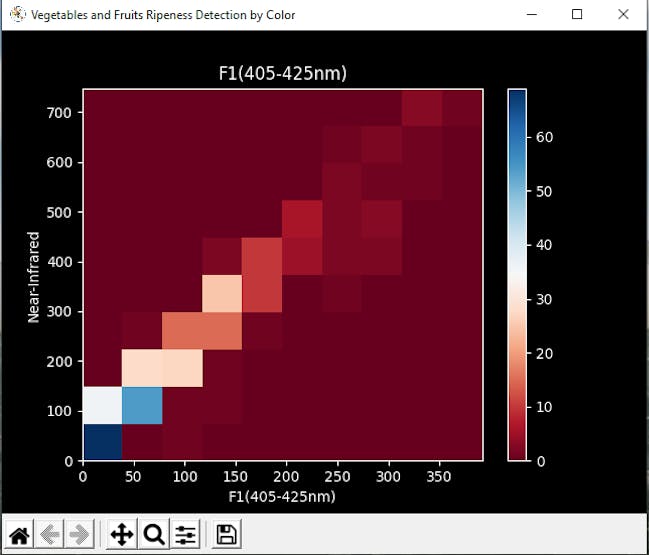Image resolution: width=649 pixels, height=555 pixels.
Task: Go back to previous view arrow
Action: 50,534
